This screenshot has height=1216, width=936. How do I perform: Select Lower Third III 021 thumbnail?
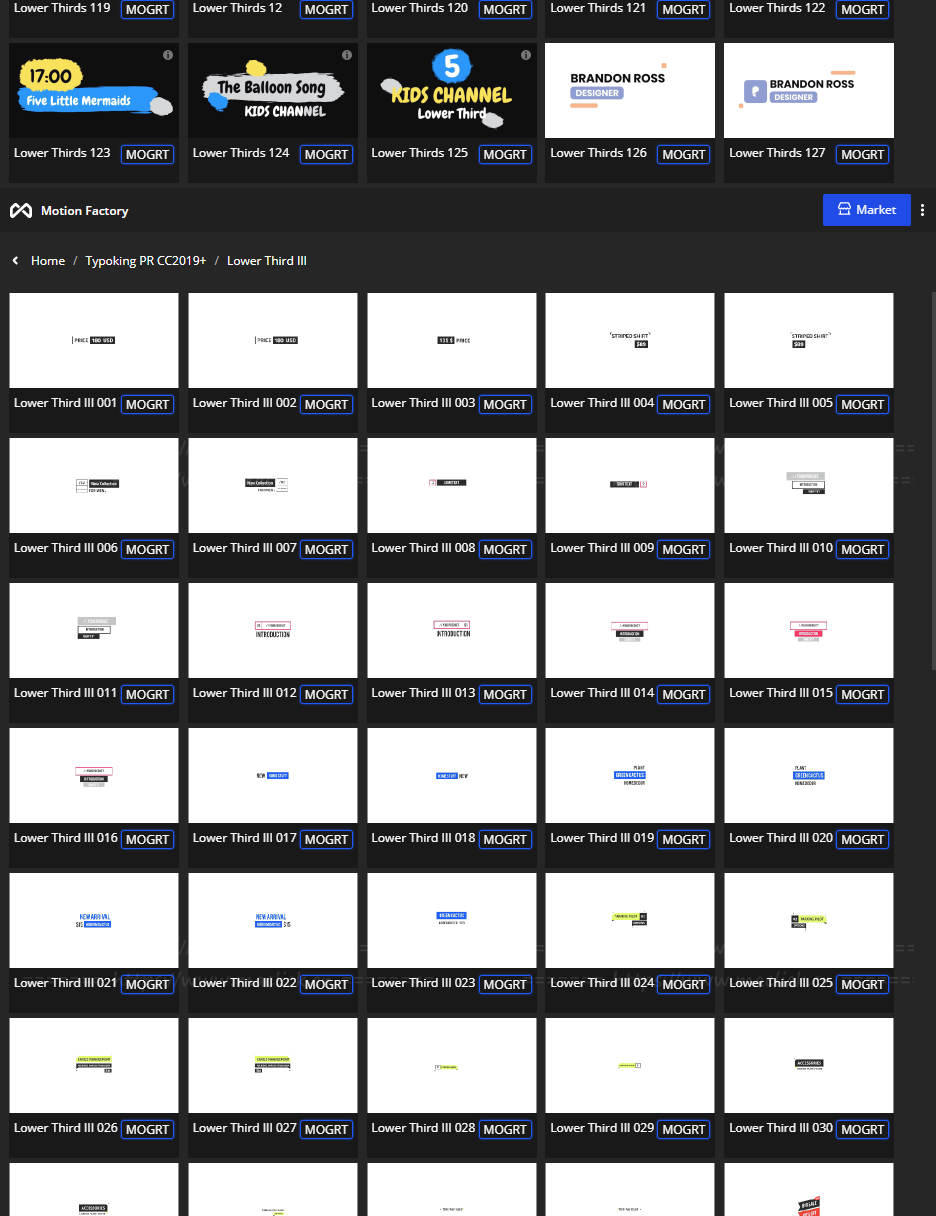tap(94, 920)
